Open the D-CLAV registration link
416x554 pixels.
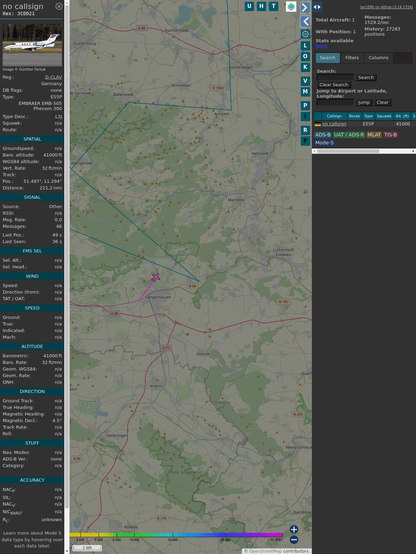click(x=53, y=77)
